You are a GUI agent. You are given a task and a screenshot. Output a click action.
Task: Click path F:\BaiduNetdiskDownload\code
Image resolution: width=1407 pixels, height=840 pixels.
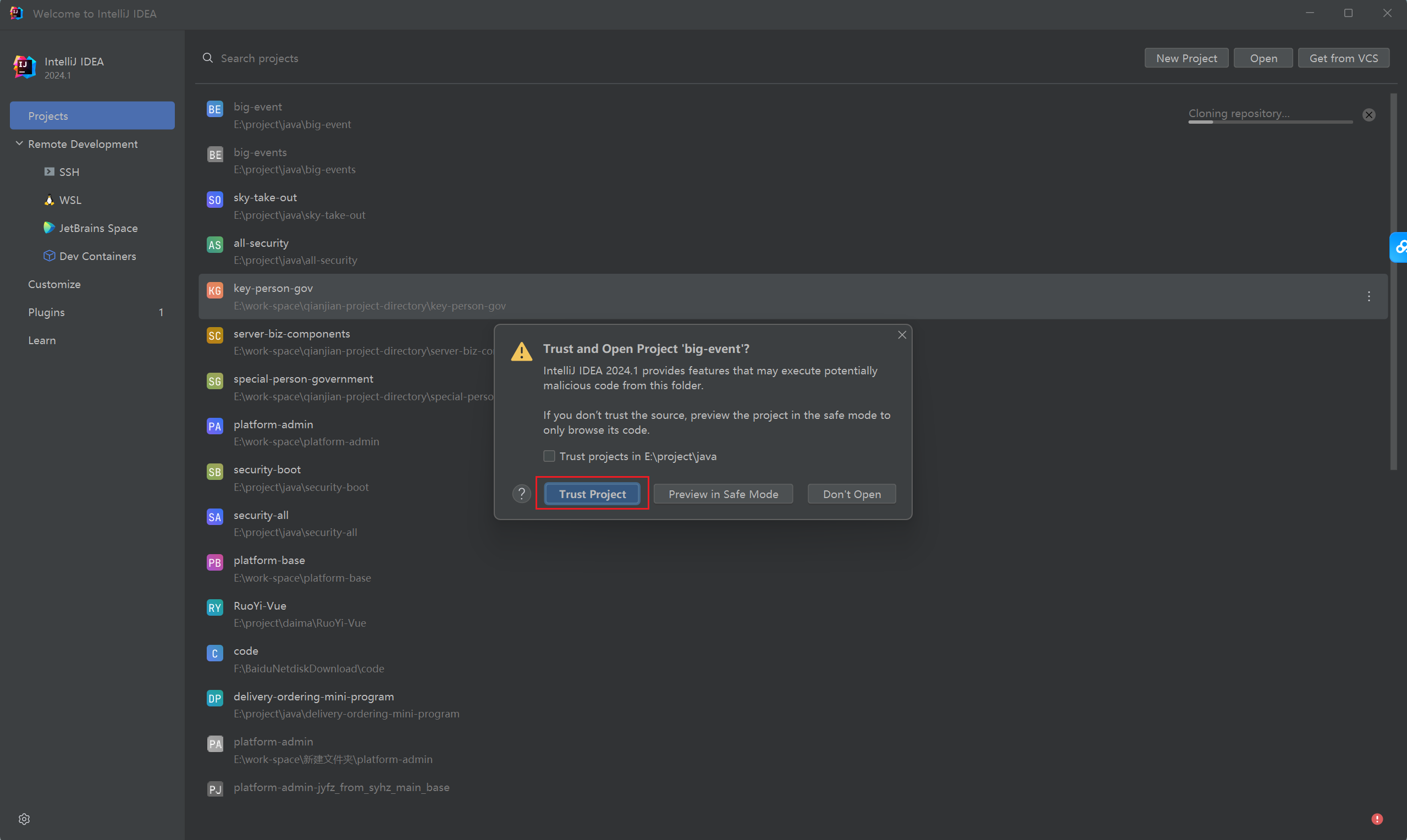coord(308,668)
